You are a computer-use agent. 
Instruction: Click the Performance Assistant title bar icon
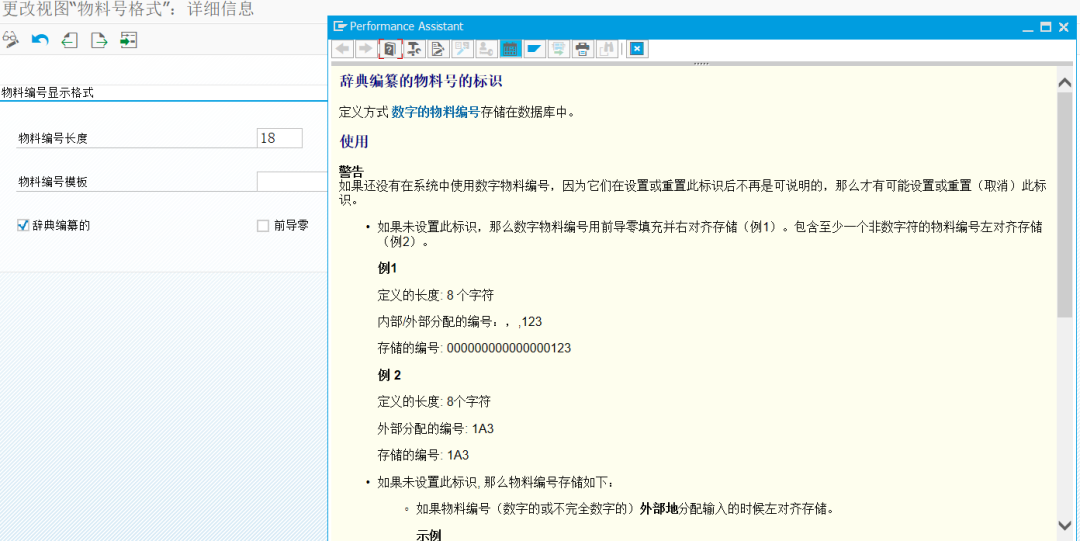(340, 26)
